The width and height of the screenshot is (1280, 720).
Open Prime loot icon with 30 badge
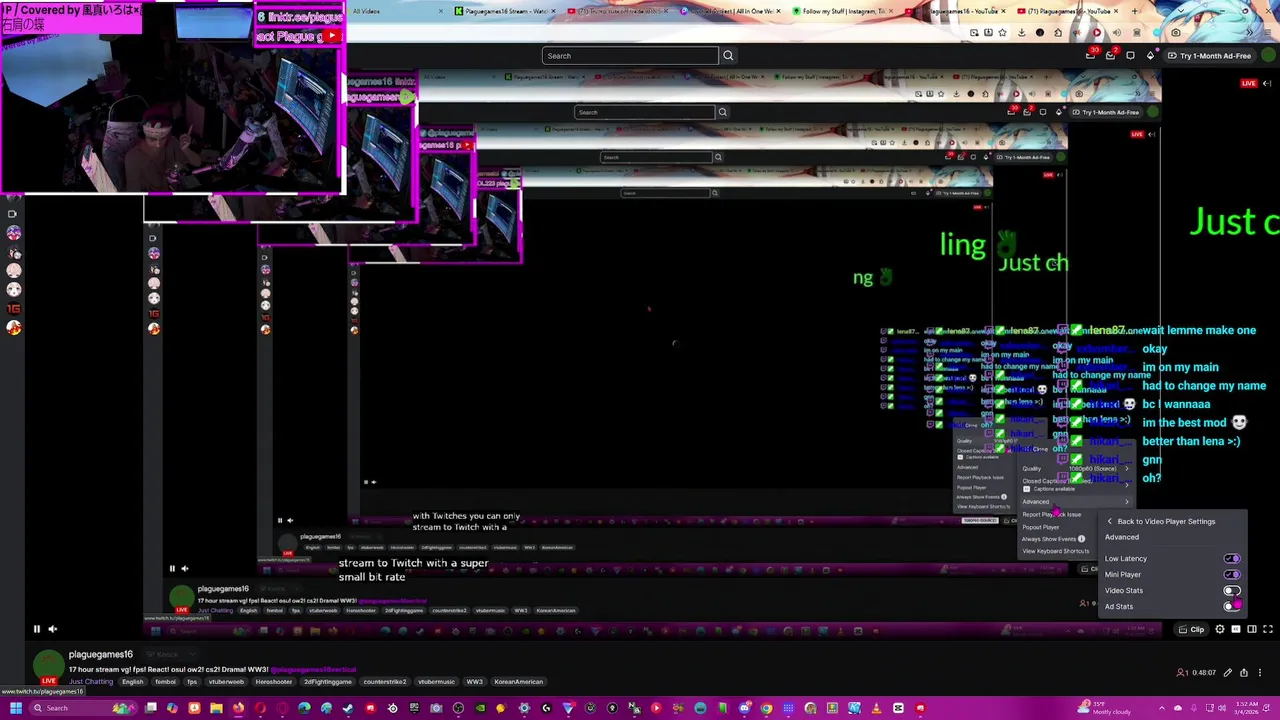(x=1090, y=56)
